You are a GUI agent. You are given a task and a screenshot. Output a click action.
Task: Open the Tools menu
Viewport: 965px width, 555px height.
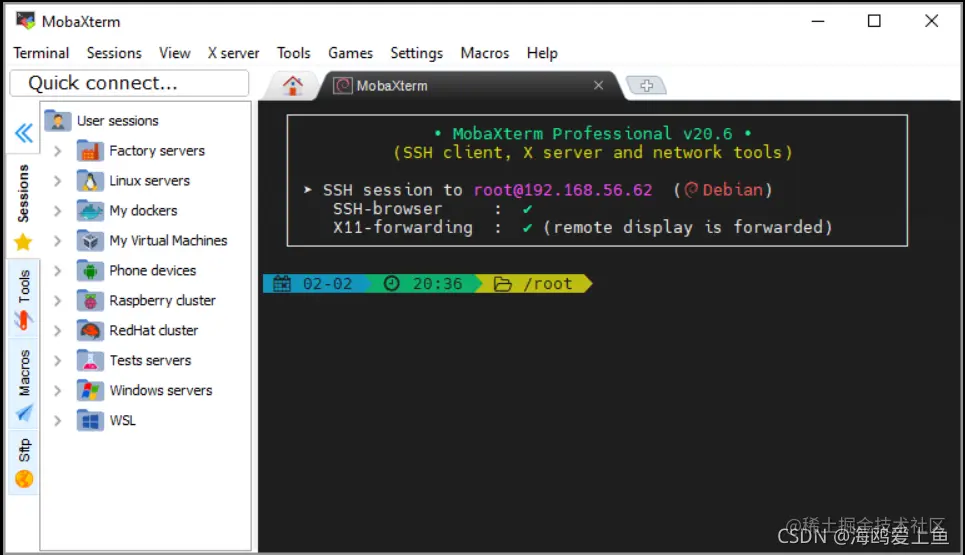tap(294, 53)
